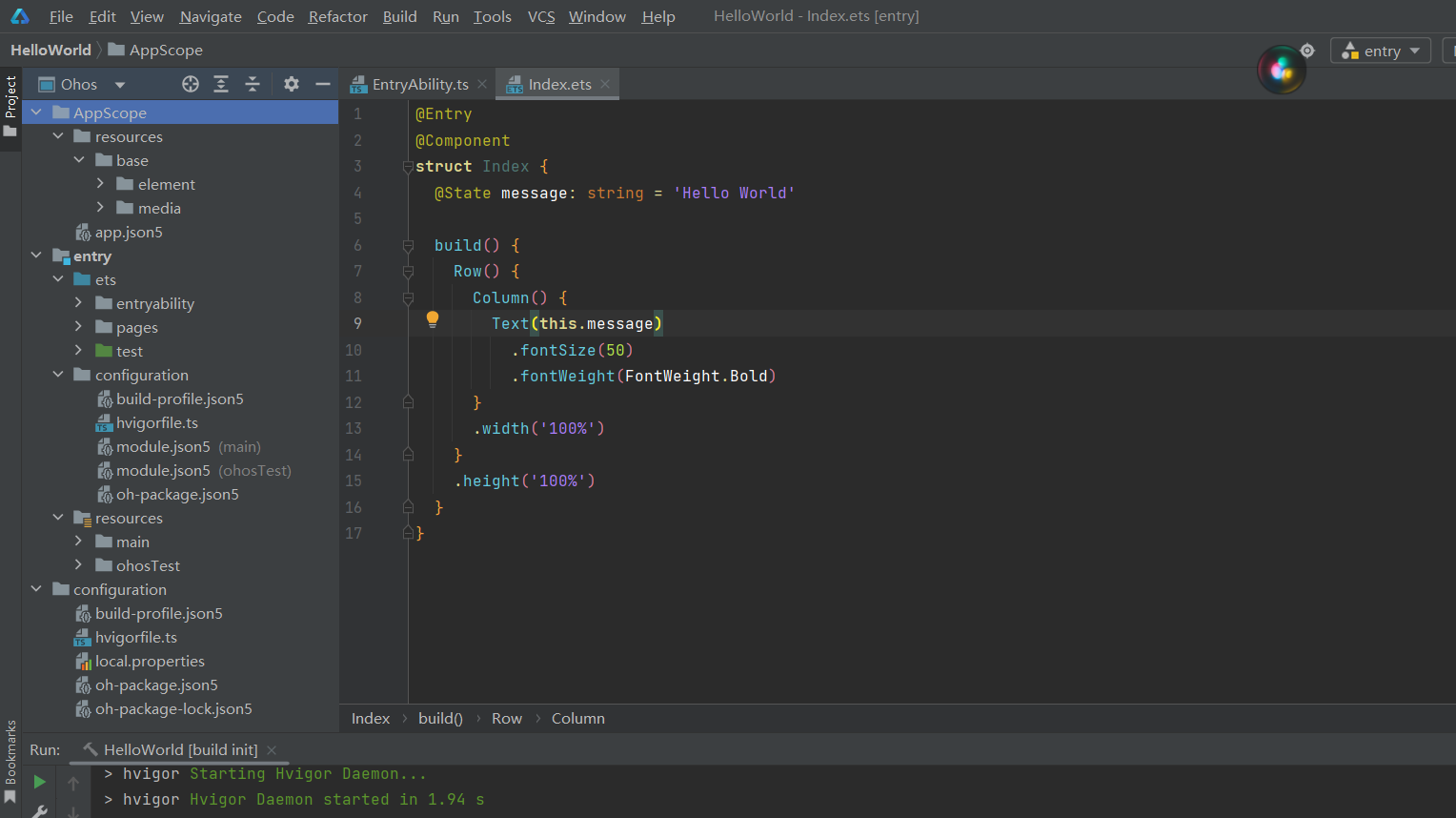
Task: Open the Tools menu
Action: 493,16
